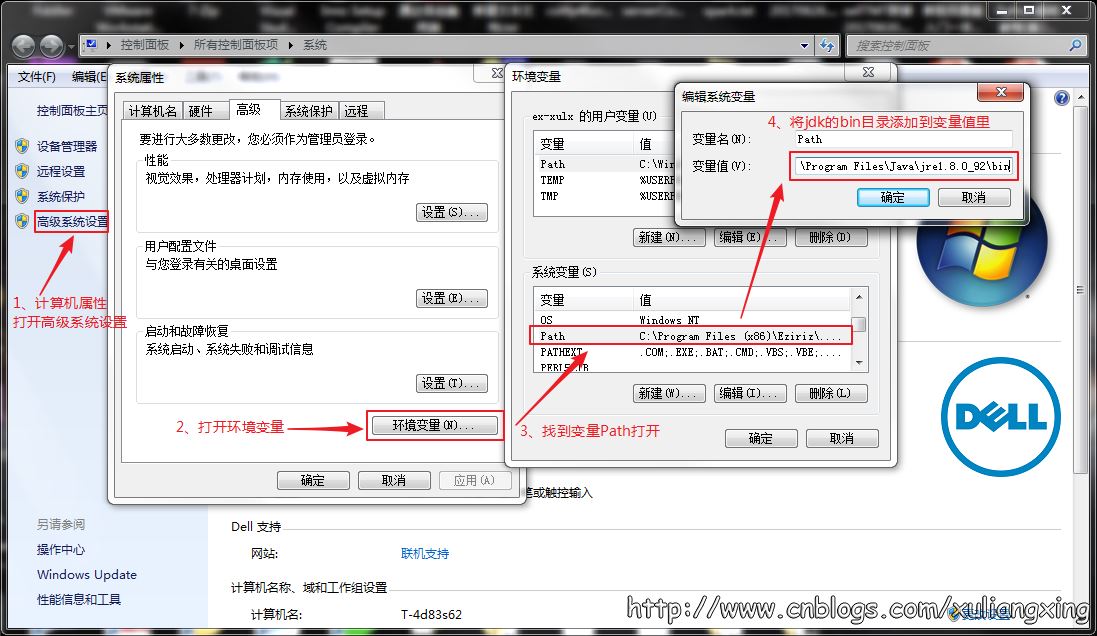The image size is (1097, 636).
Task: Click the Explorer back navigation arrow
Action: 23,46
